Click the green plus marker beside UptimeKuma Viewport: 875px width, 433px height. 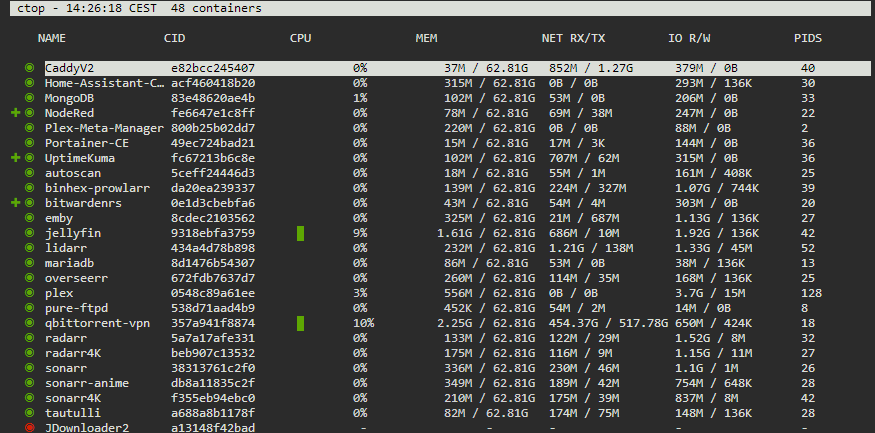pos(16,158)
